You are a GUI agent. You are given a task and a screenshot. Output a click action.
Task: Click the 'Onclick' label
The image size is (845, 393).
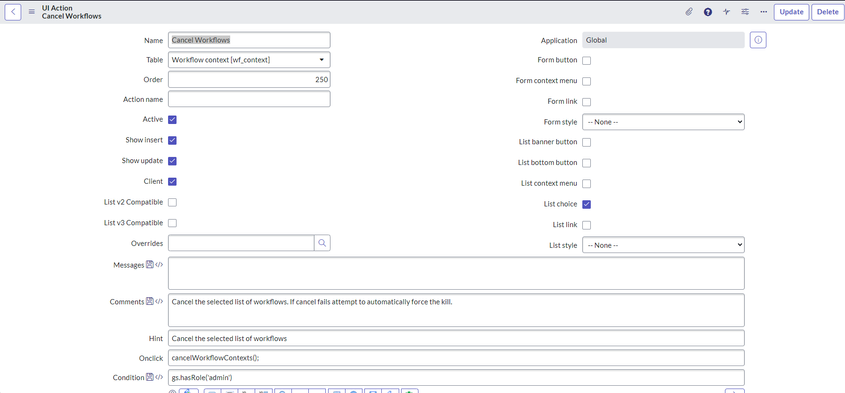[x=151, y=358]
